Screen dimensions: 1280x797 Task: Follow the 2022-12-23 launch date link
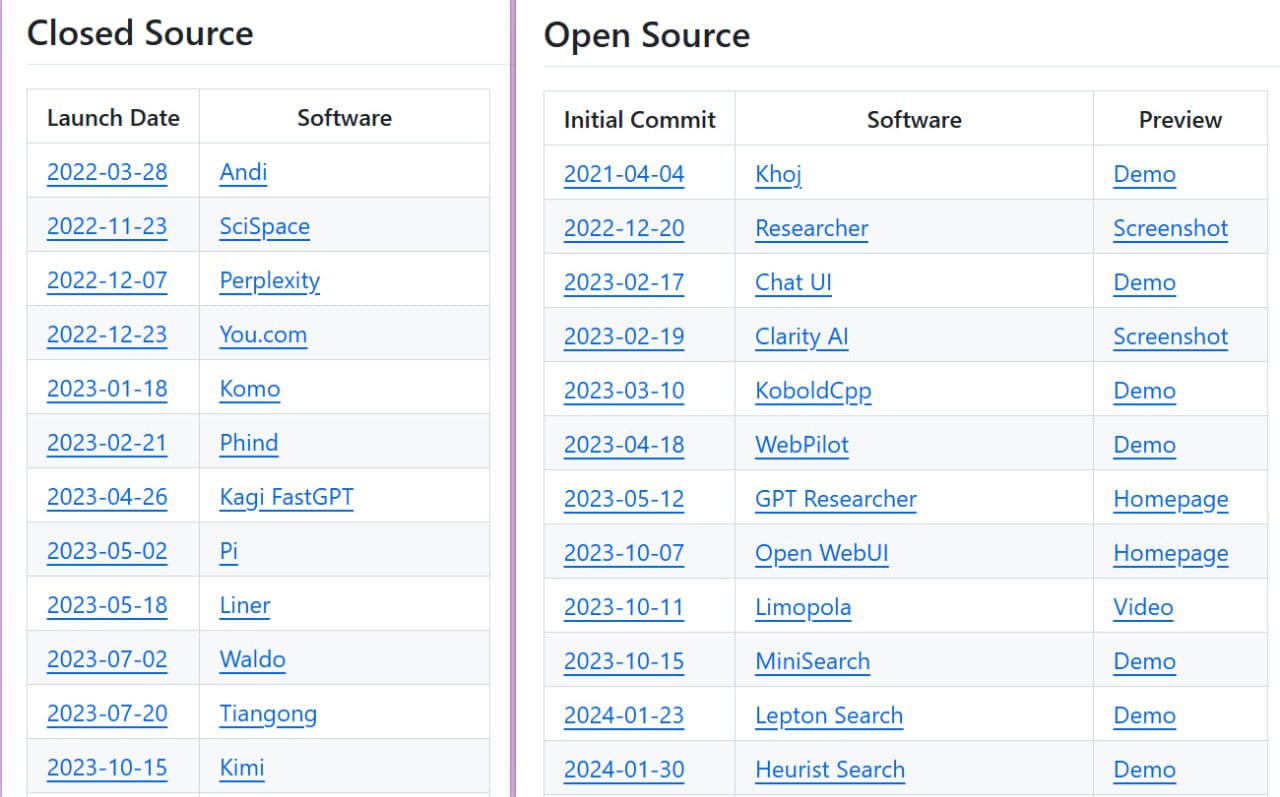tap(107, 334)
